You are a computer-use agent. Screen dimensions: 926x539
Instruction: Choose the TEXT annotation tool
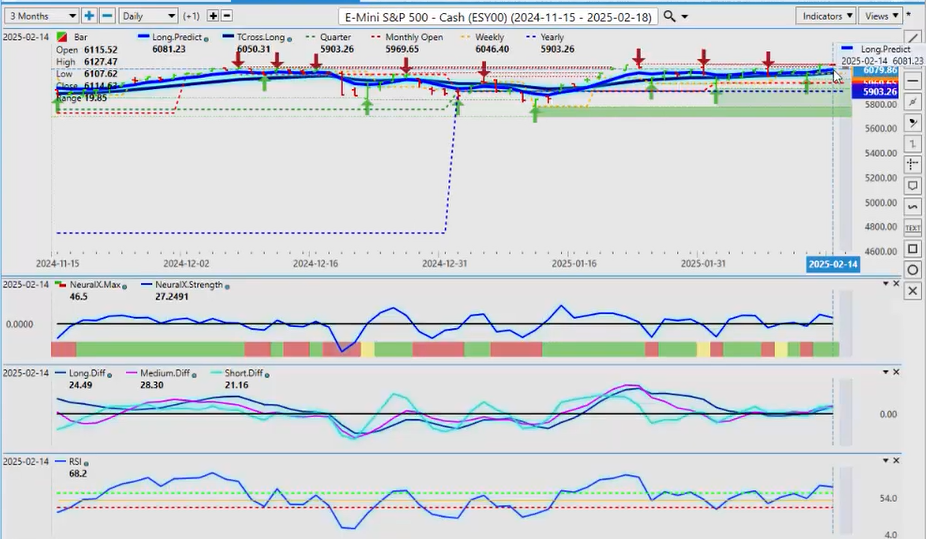(x=912, y=227)
